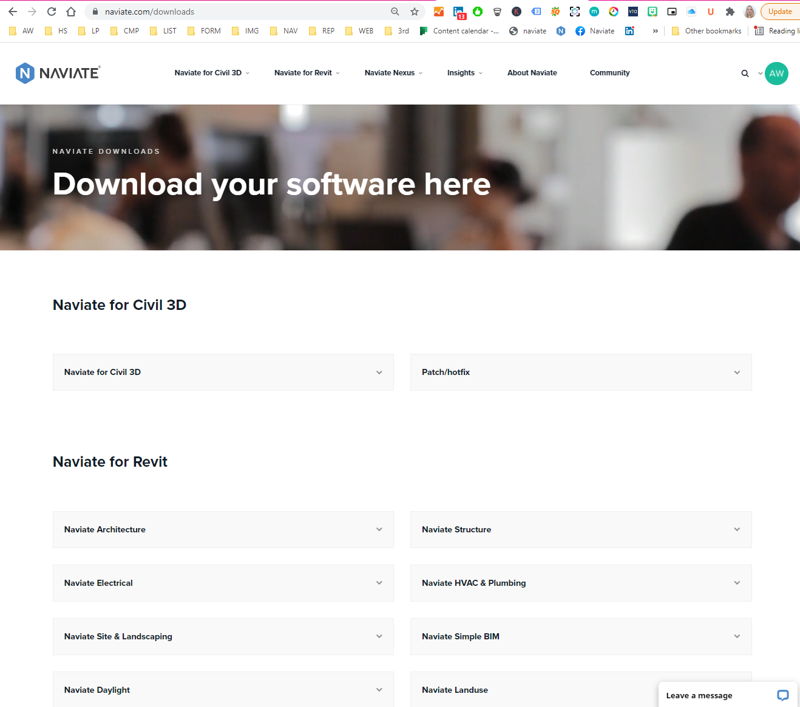The width and height of the screenshot is (800, 707).
Task: Open Naviate for Civil 3D nav menu
Action: tap(212, 73)
